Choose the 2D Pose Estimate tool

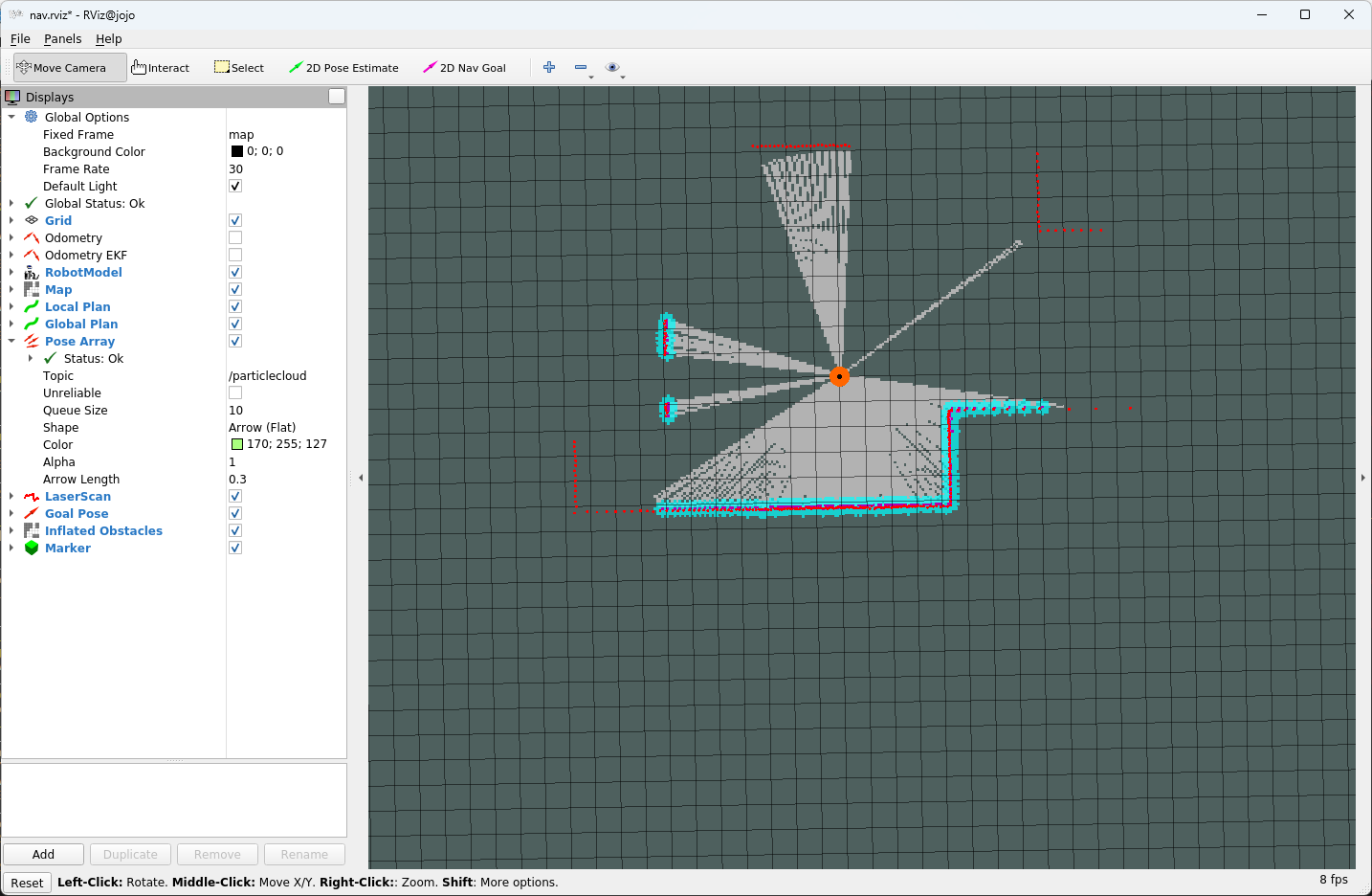(x=343, y=68)
